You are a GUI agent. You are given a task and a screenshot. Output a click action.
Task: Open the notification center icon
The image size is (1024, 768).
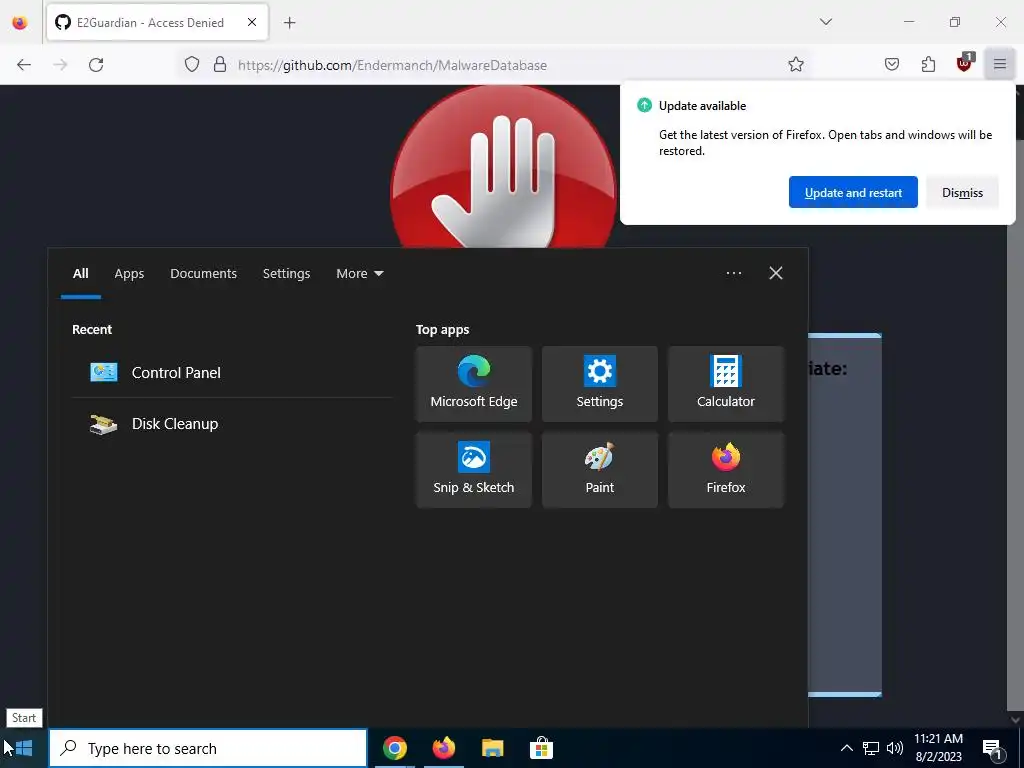(993, 748)
